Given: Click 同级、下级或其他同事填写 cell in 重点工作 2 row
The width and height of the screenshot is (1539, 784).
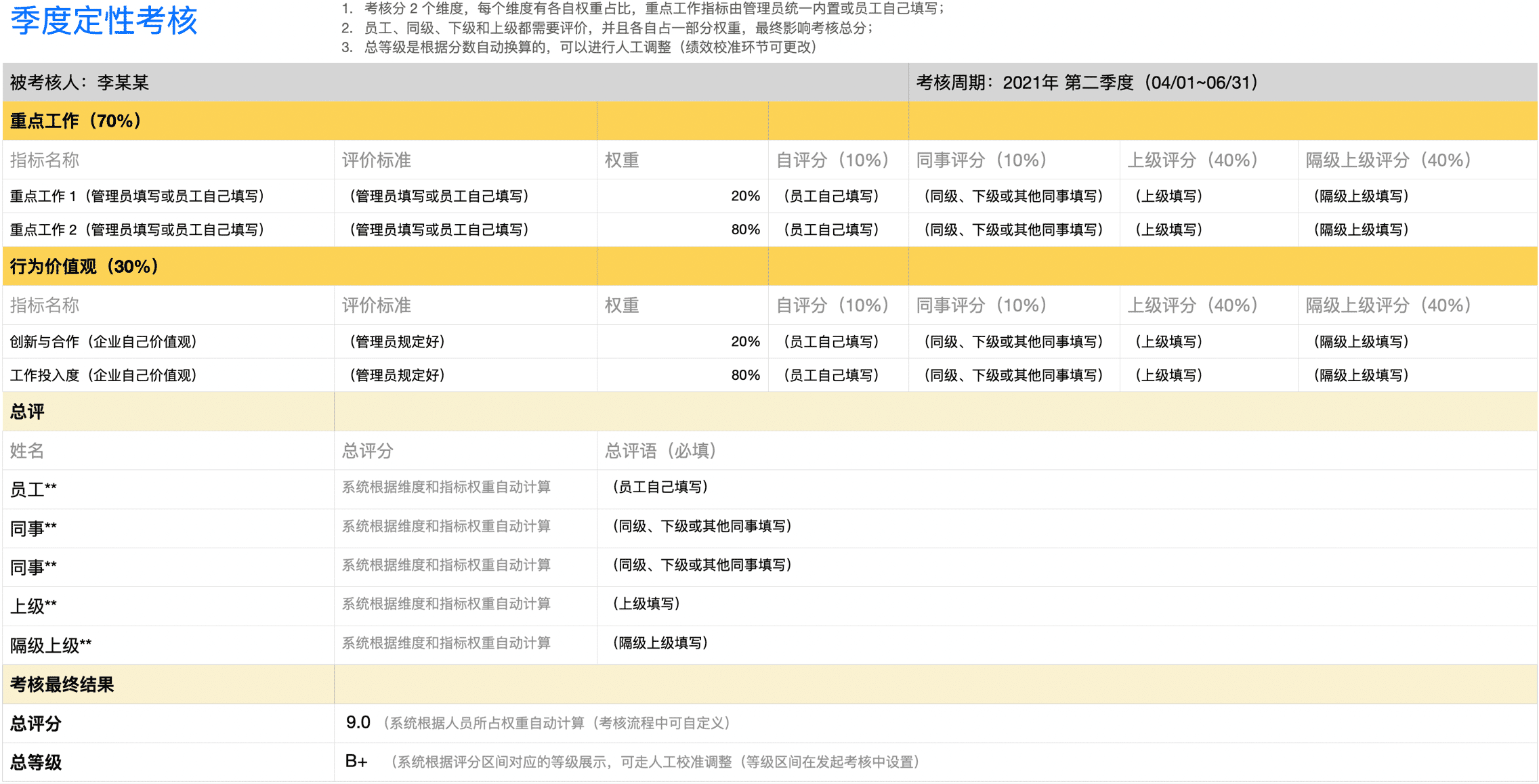Looking at the screenshot, I should click(1014, 230).
